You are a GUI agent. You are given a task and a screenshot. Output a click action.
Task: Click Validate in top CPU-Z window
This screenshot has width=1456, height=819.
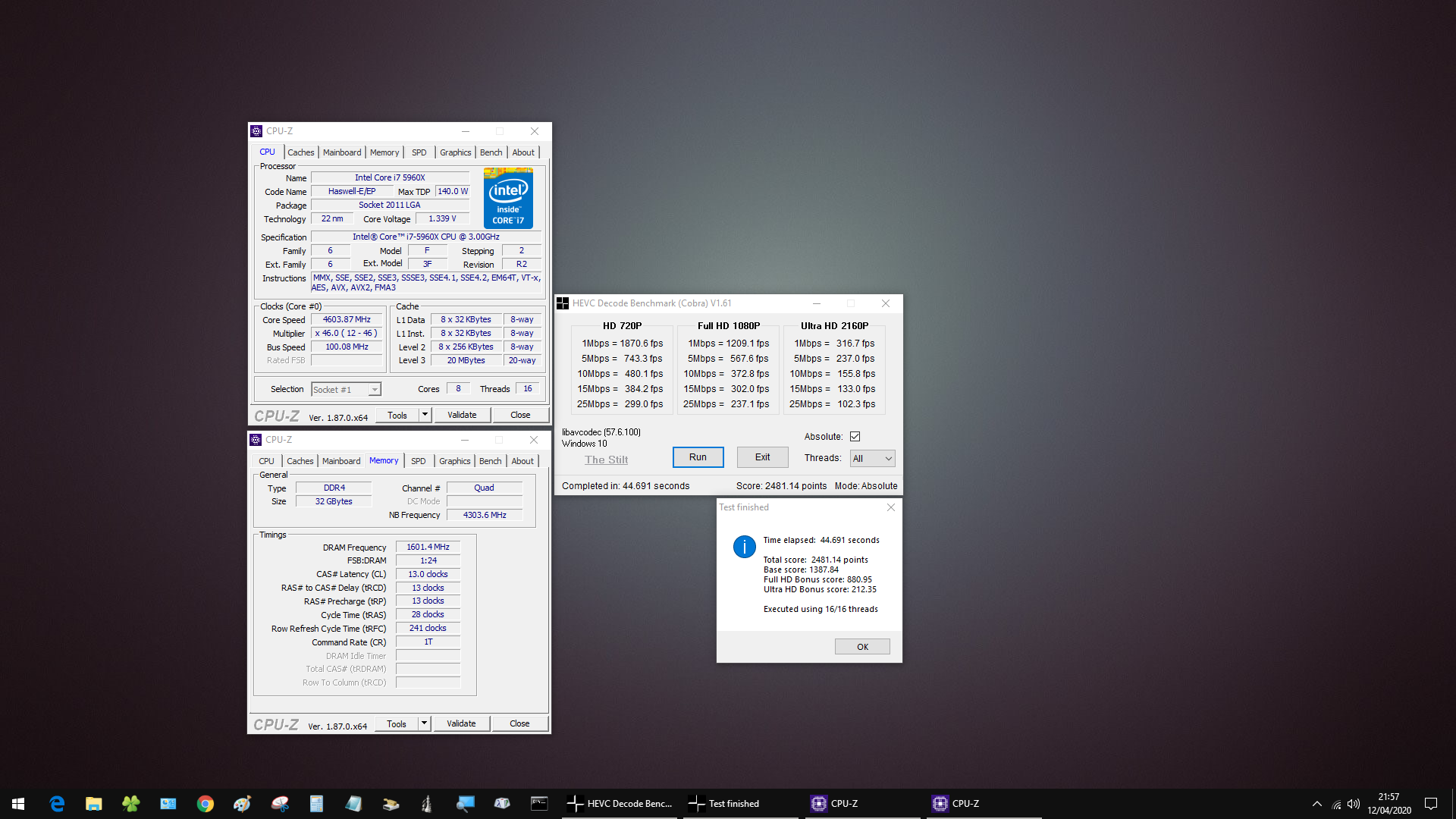coord(462,415)
